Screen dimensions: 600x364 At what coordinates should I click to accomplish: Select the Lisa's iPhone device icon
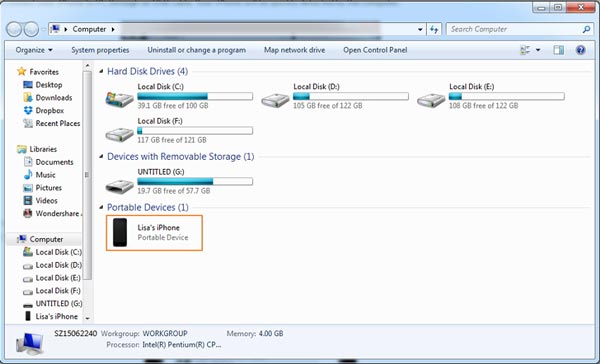(120, 233)
